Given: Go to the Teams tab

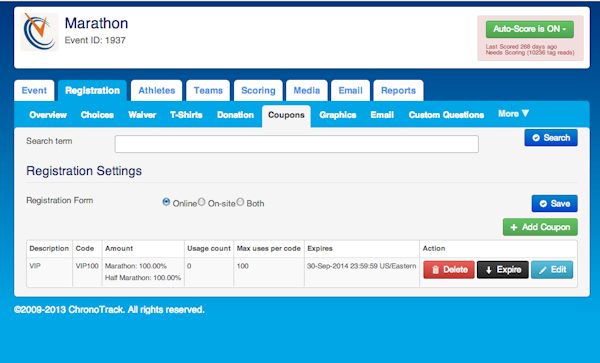Looking at the screenshot, I should (208, 91).
